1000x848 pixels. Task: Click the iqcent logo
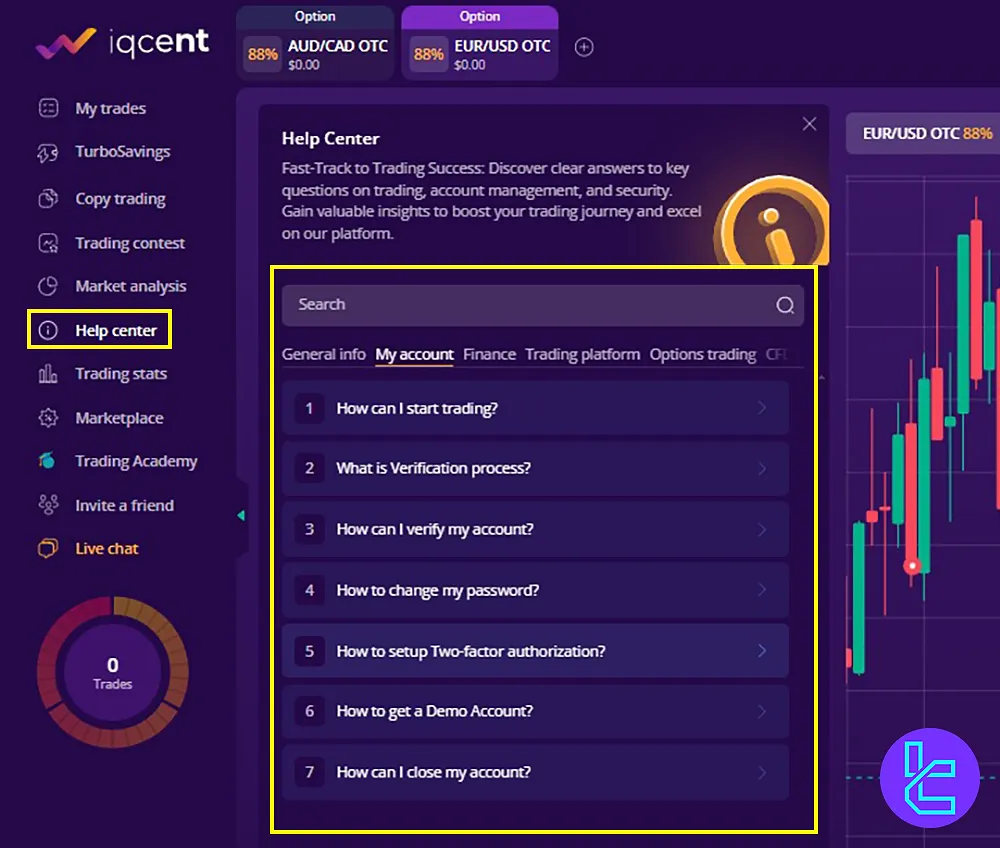tap(122, 43)
